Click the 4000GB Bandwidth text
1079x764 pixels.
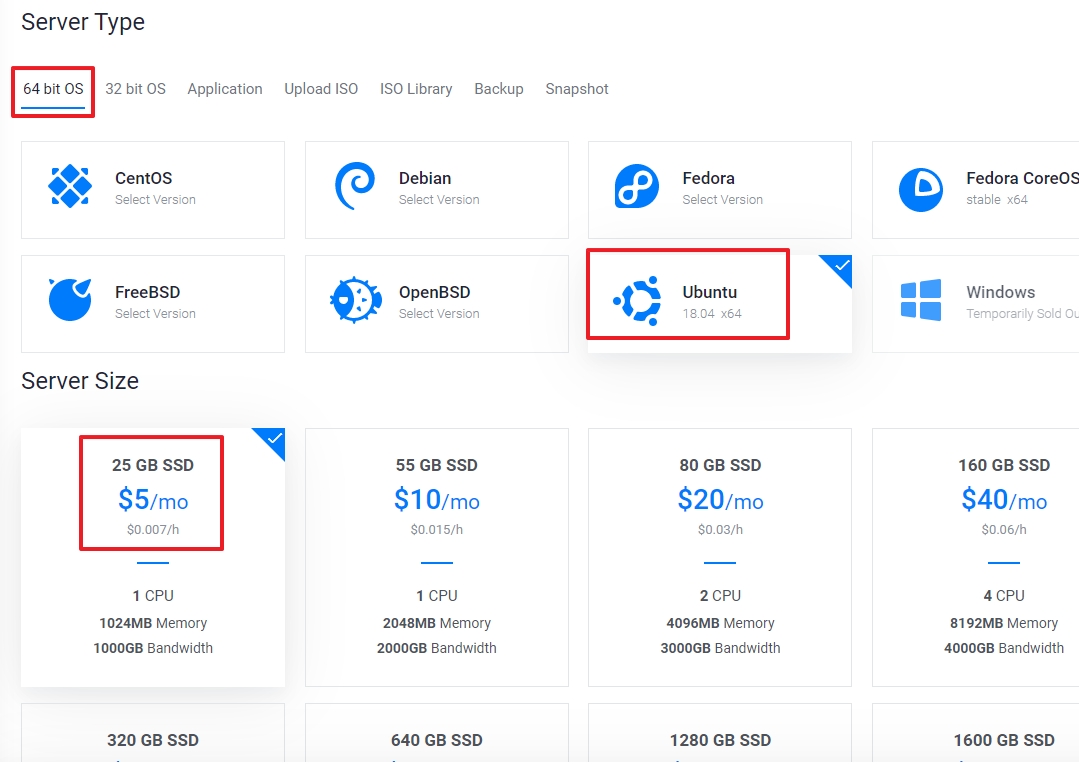(x=1004, y=648)
